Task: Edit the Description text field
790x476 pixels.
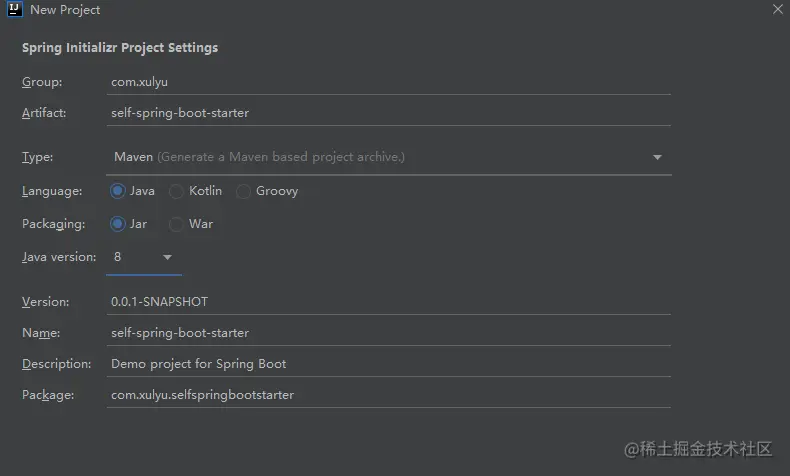Action: click(x=390, y=364)
